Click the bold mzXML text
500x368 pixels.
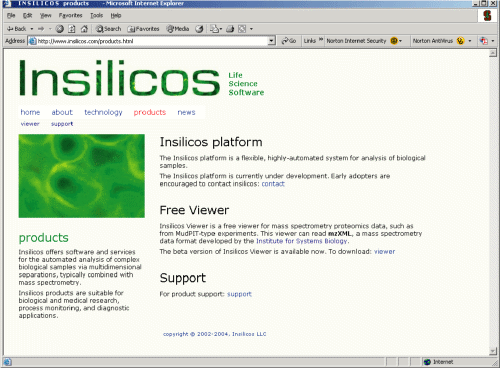(x=339, y=233)
